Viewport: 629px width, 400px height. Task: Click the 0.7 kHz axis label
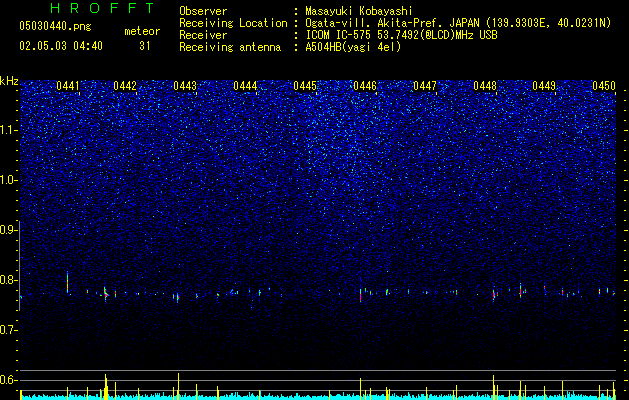click(9, 330)
